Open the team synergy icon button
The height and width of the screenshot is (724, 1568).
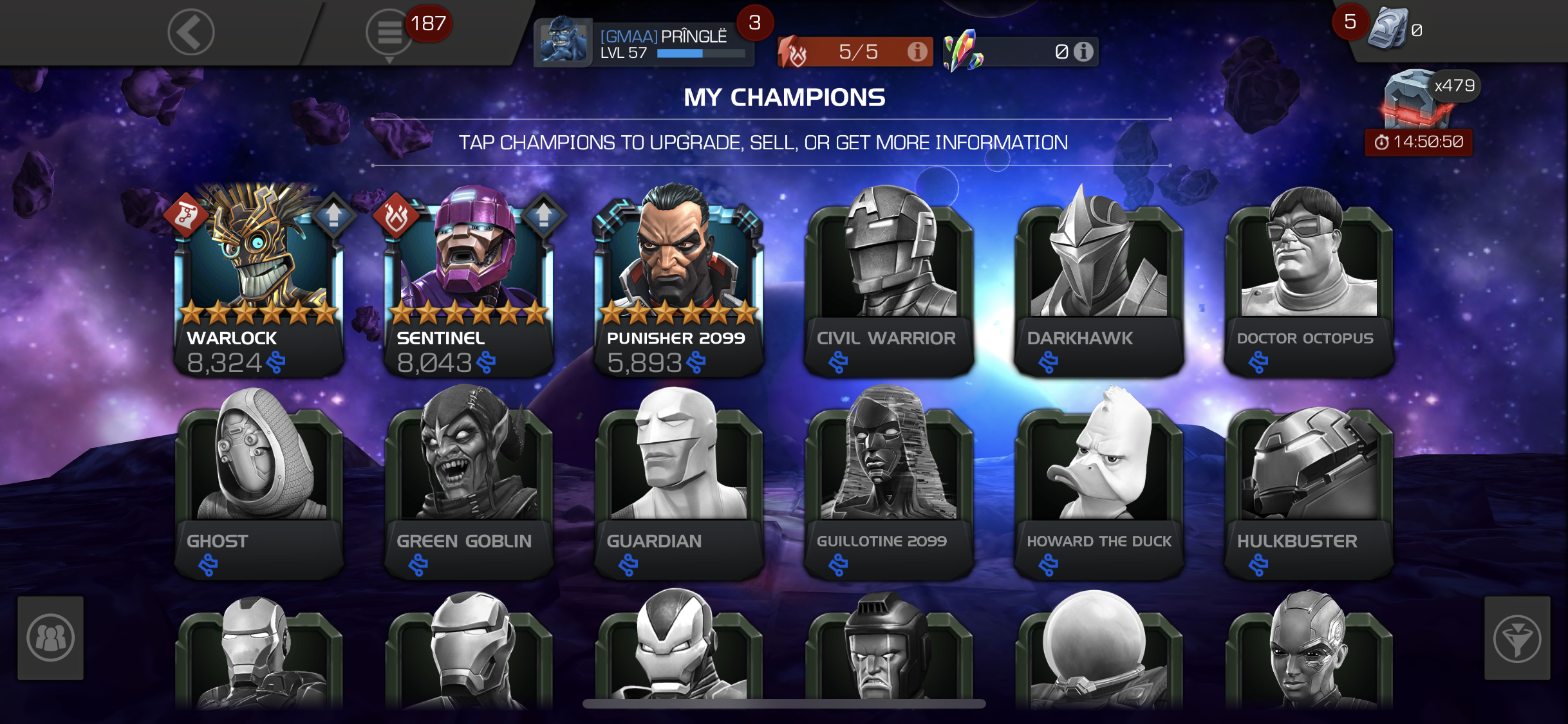(x=51, y=638)
